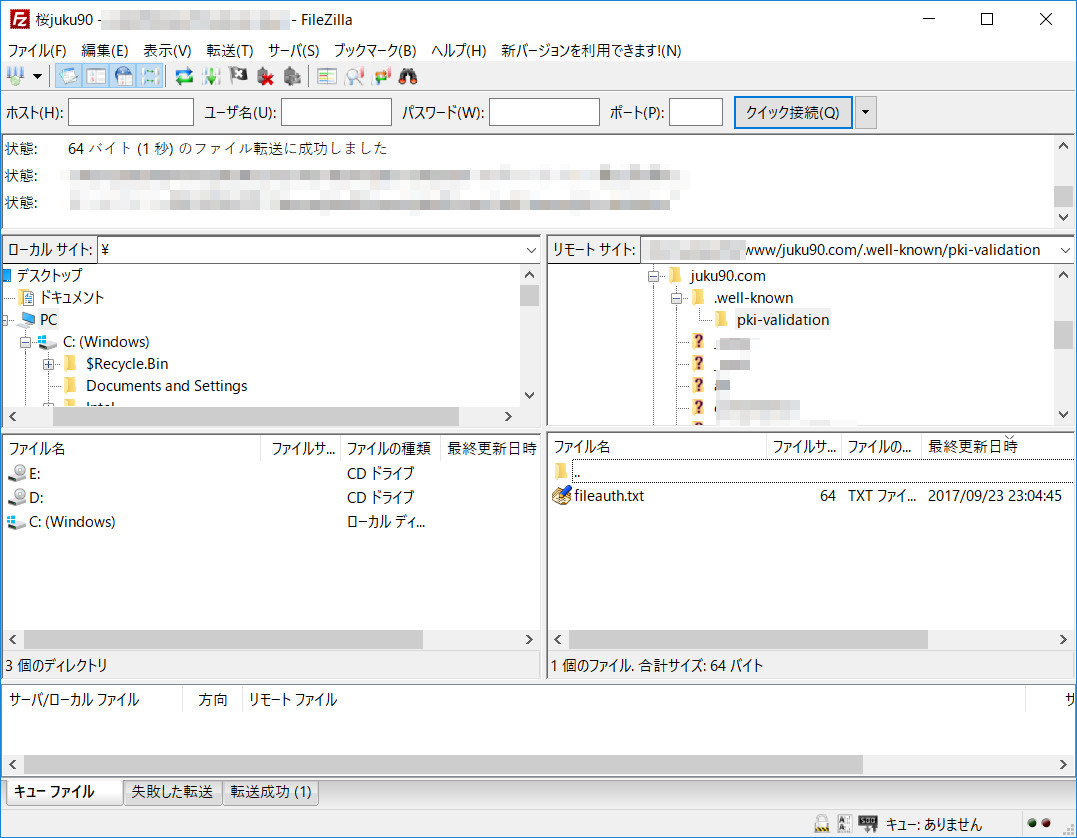Open the リモート サイト path dropdown
Screen dimensions: 1077x838
(1065, 250)
